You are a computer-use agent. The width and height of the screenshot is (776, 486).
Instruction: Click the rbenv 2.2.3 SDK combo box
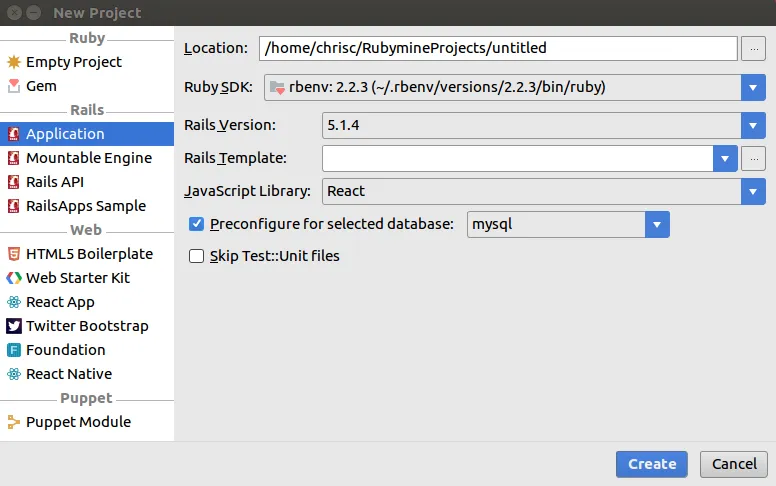[515, 88]
